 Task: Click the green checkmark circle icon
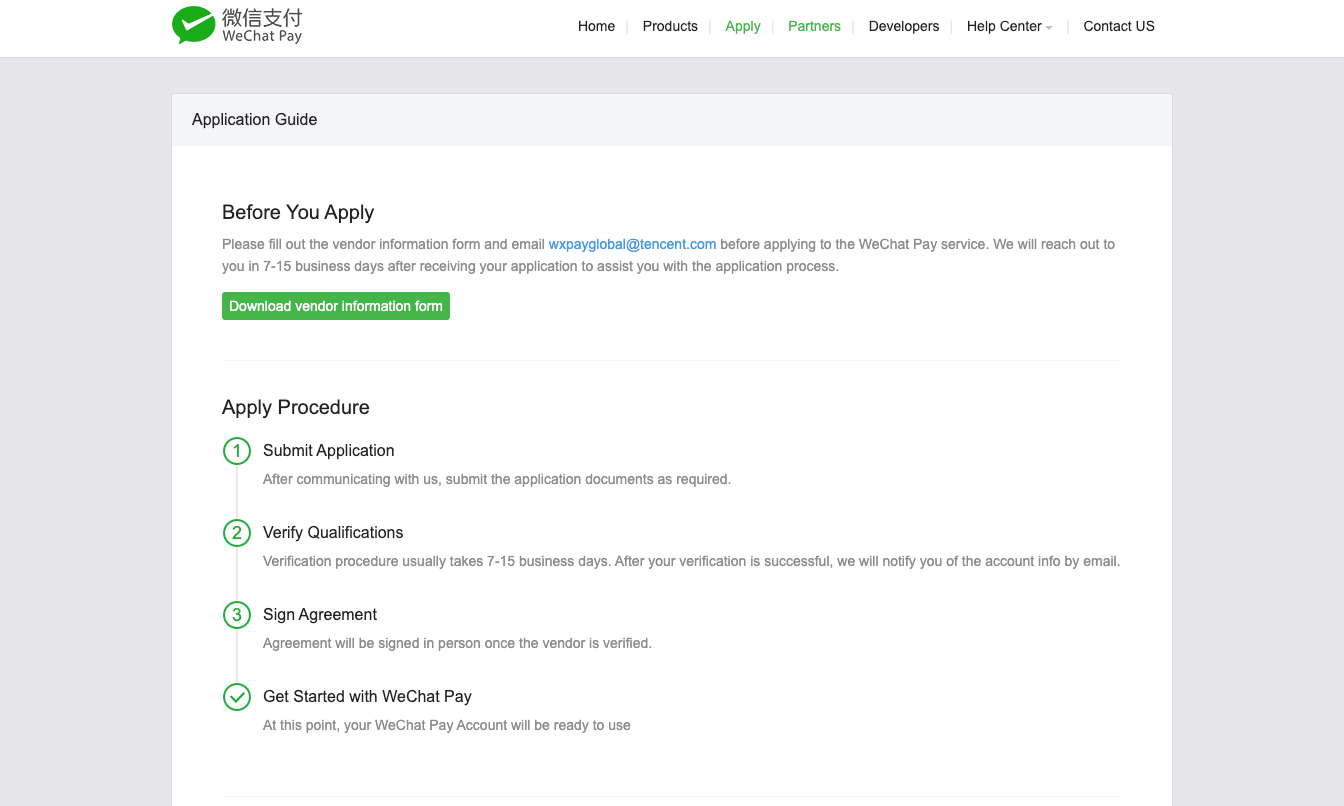point(237,697)
